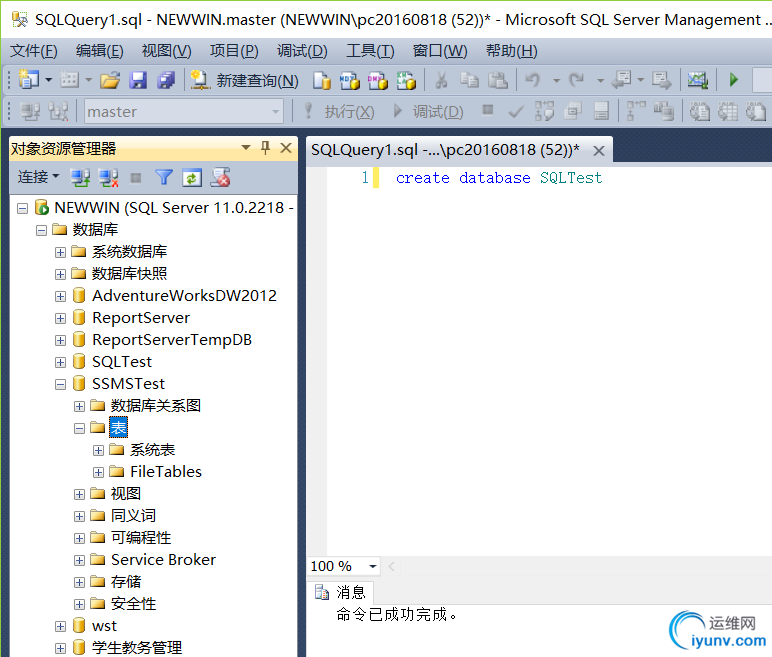Expand the FileTables folder

98,472
